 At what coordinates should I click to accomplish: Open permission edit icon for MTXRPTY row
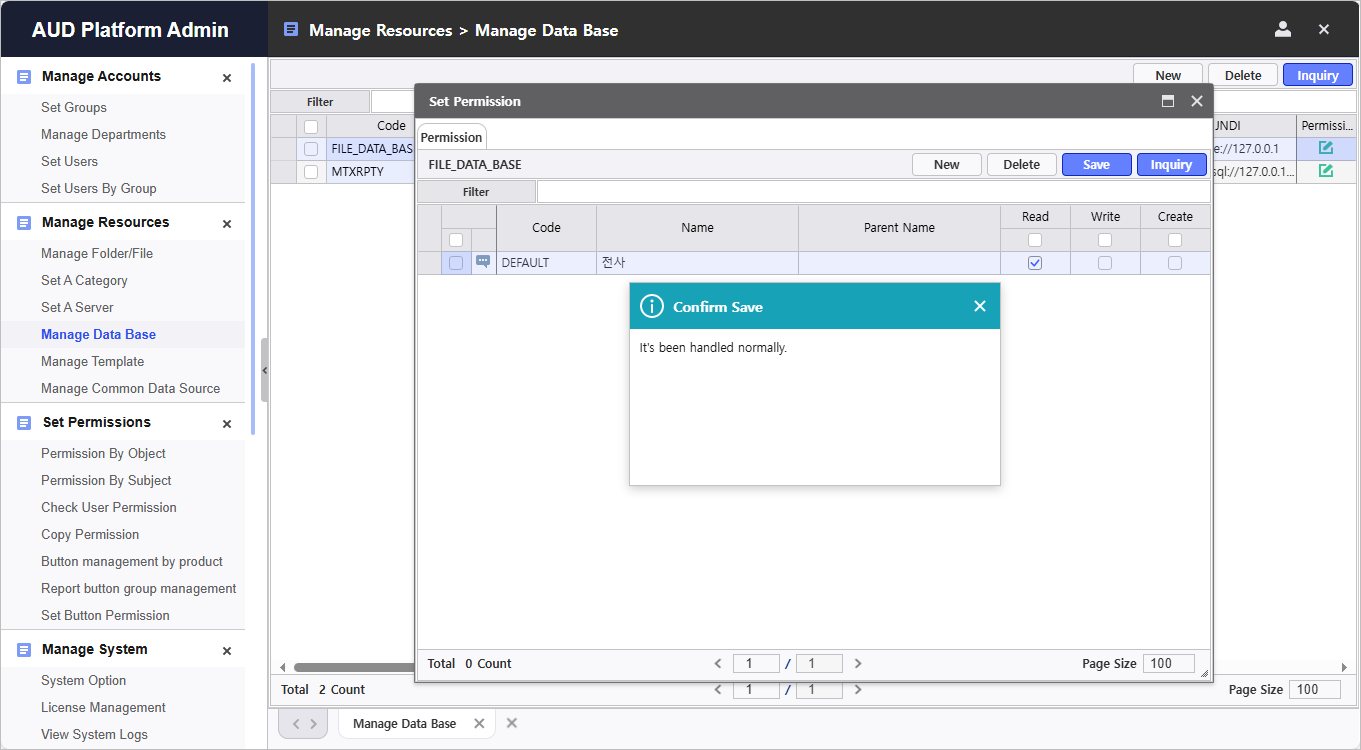(1326, 171)
